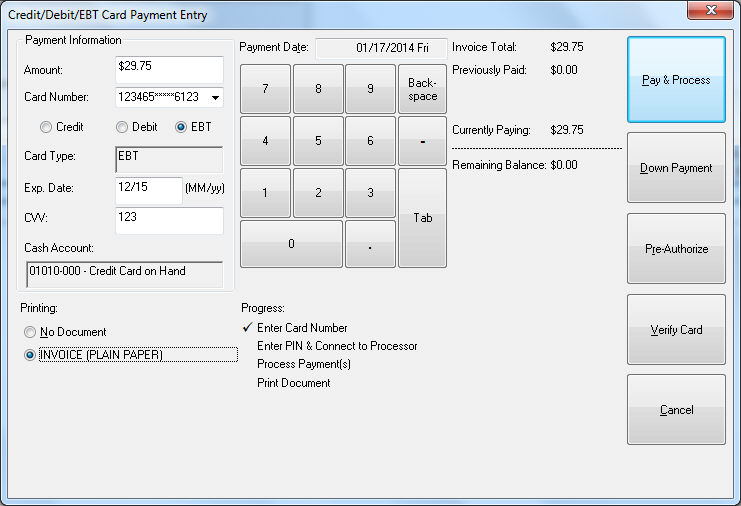Focus the Exp. Date input field

[148, 189]
